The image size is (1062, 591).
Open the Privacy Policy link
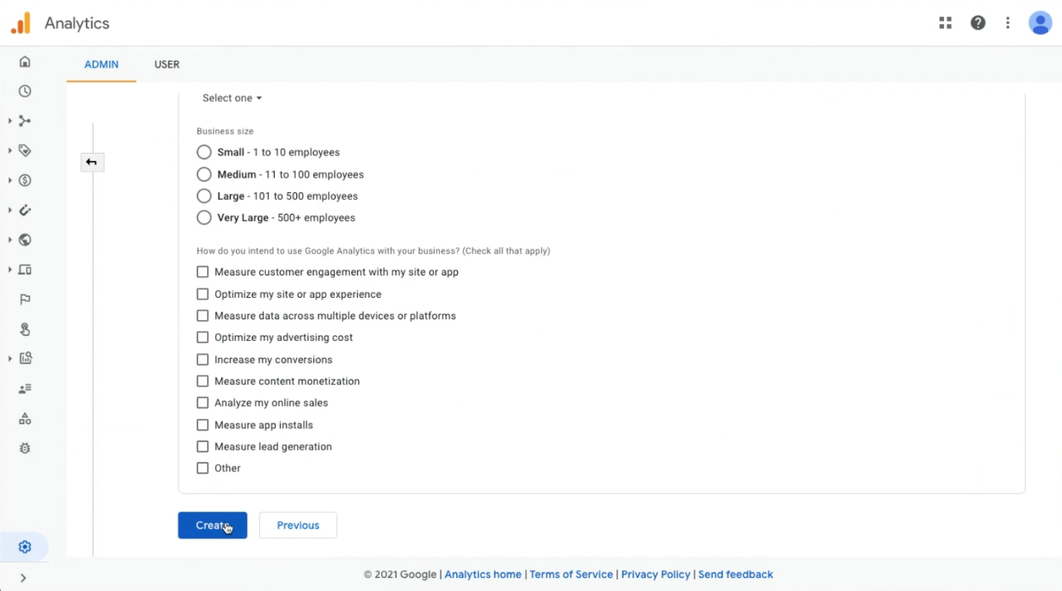[656, 574]
